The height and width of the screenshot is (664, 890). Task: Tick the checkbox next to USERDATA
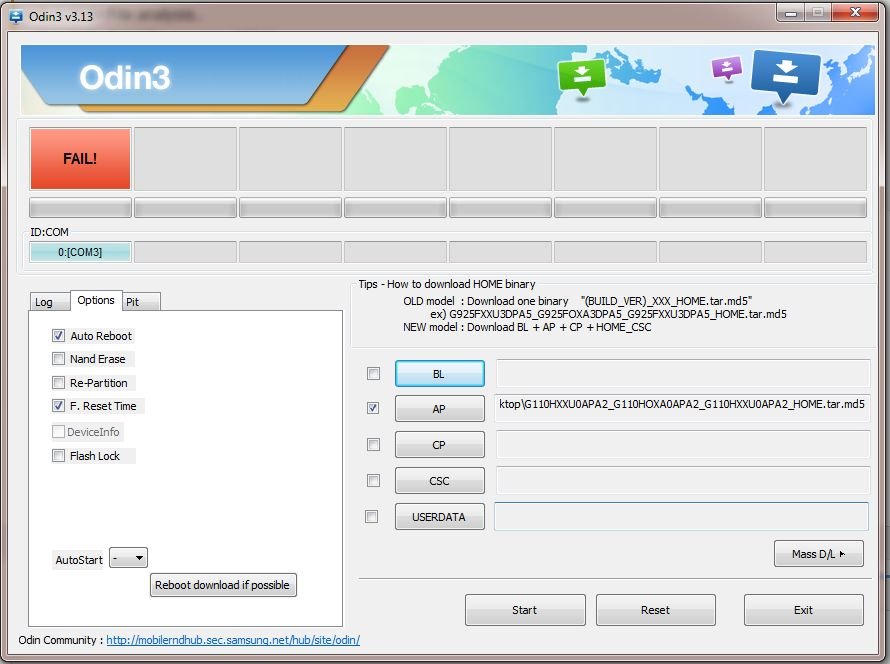pyautogui.click(x=372, y=516)
